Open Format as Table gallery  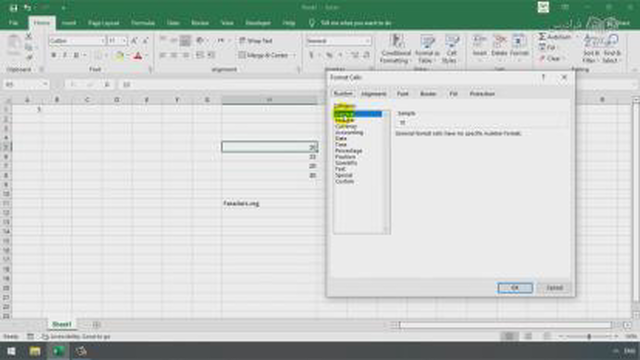[x=427, y=49]
